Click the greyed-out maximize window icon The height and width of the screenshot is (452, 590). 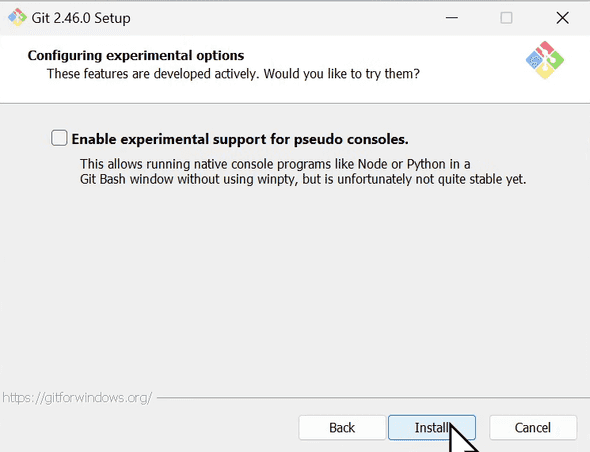[506, 18]
